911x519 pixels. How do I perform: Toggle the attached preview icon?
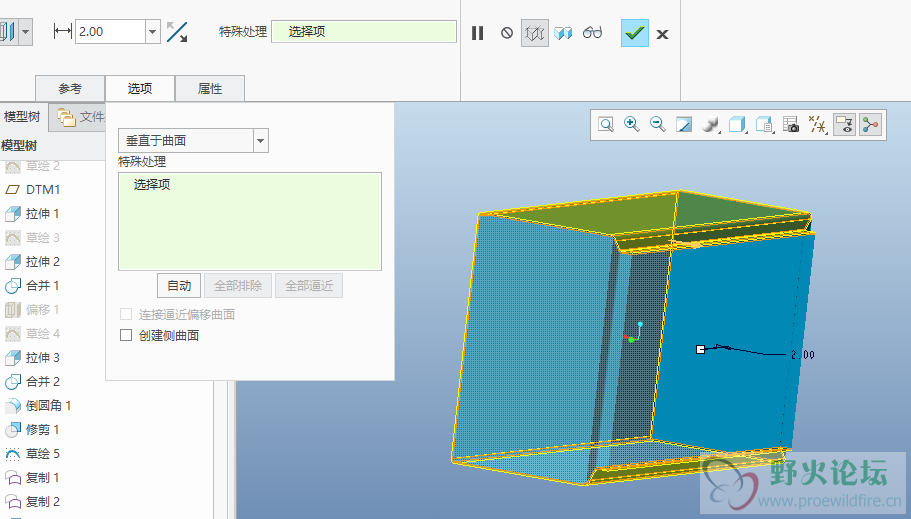point(563,33)
